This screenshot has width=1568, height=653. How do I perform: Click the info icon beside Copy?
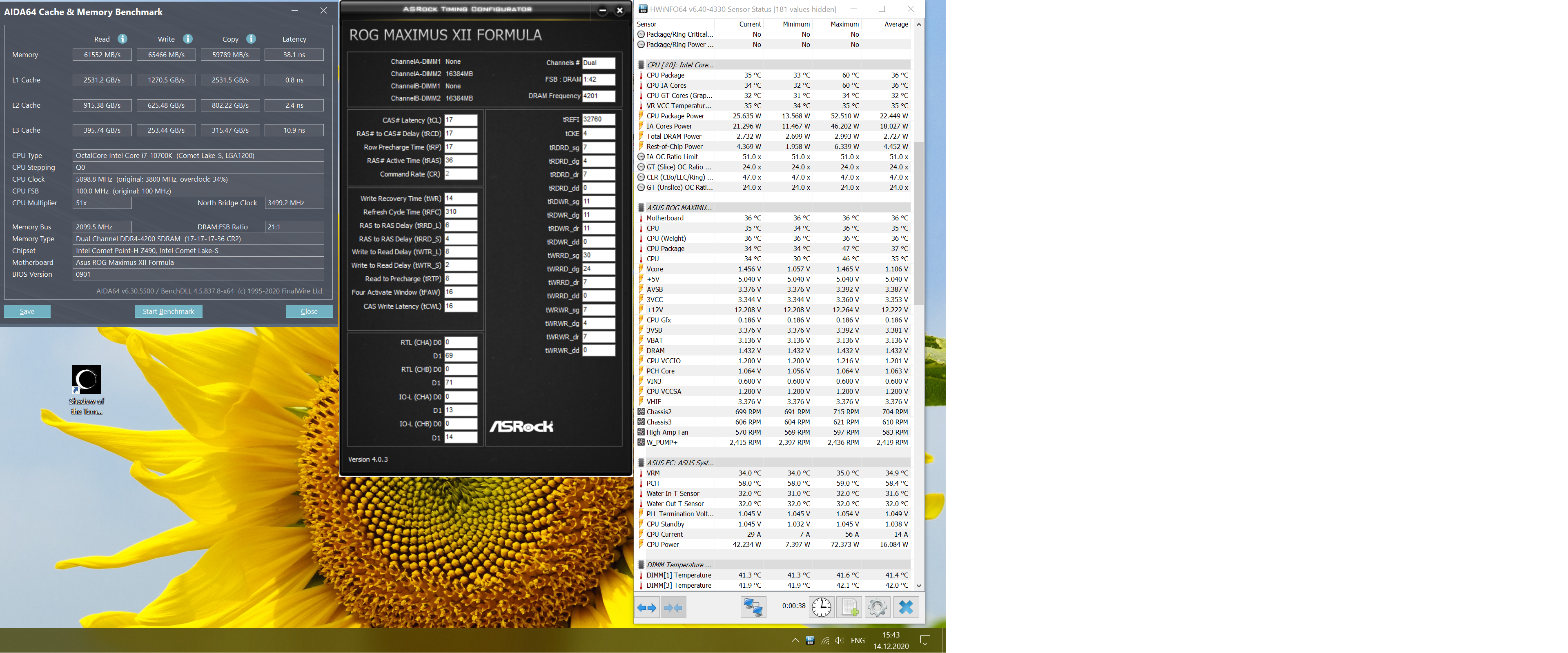coord(251,39)
